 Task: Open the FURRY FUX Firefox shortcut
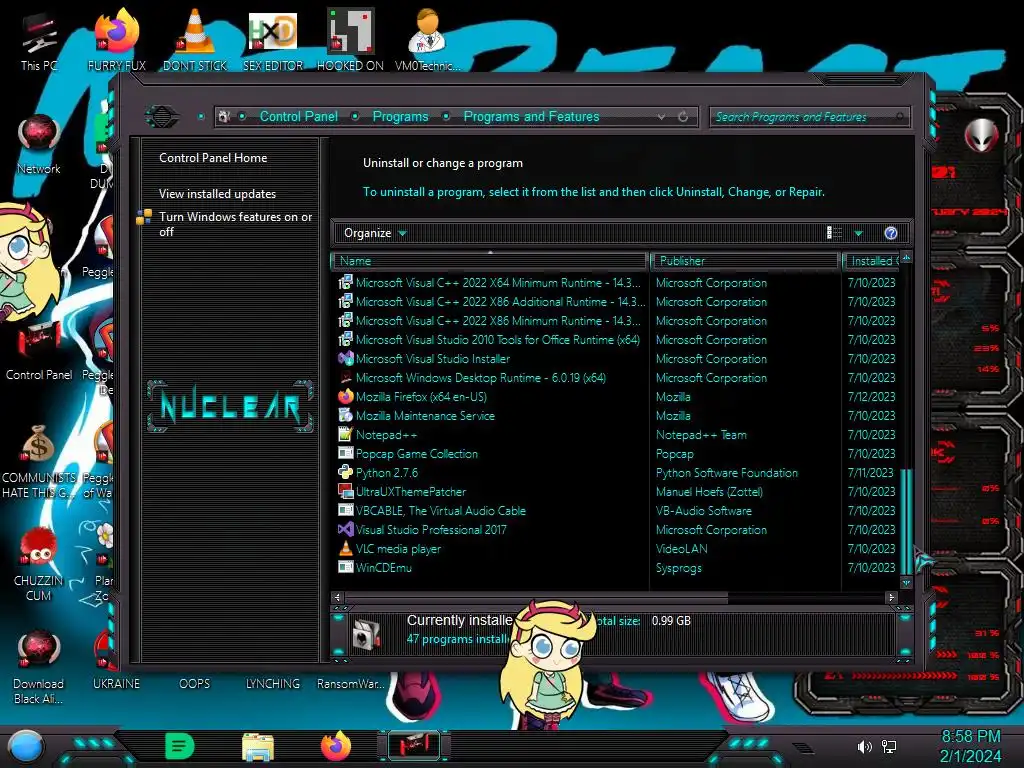[117, 40]
